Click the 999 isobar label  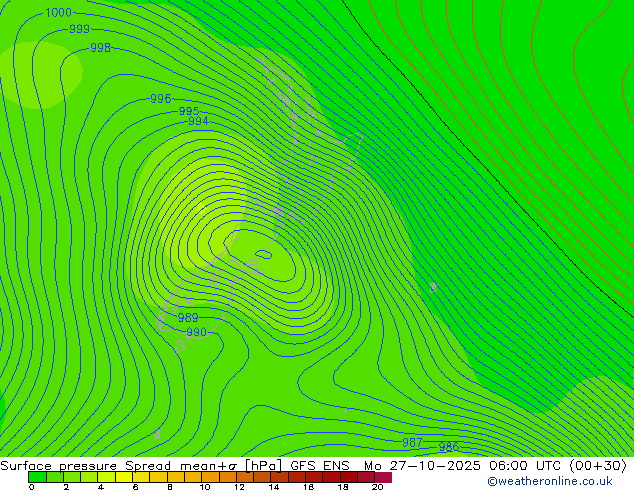79,29
